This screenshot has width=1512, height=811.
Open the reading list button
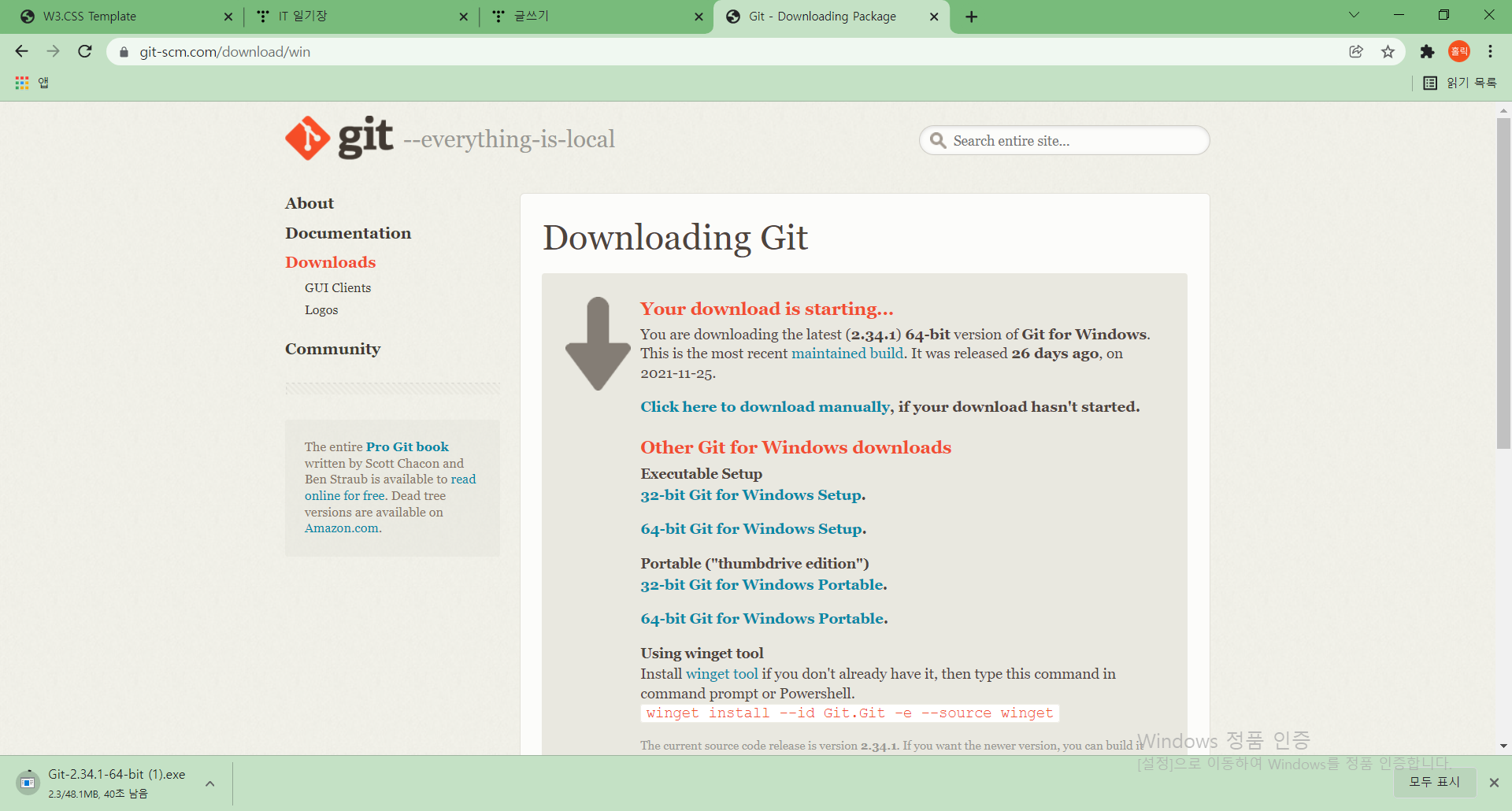point(1460,83)
